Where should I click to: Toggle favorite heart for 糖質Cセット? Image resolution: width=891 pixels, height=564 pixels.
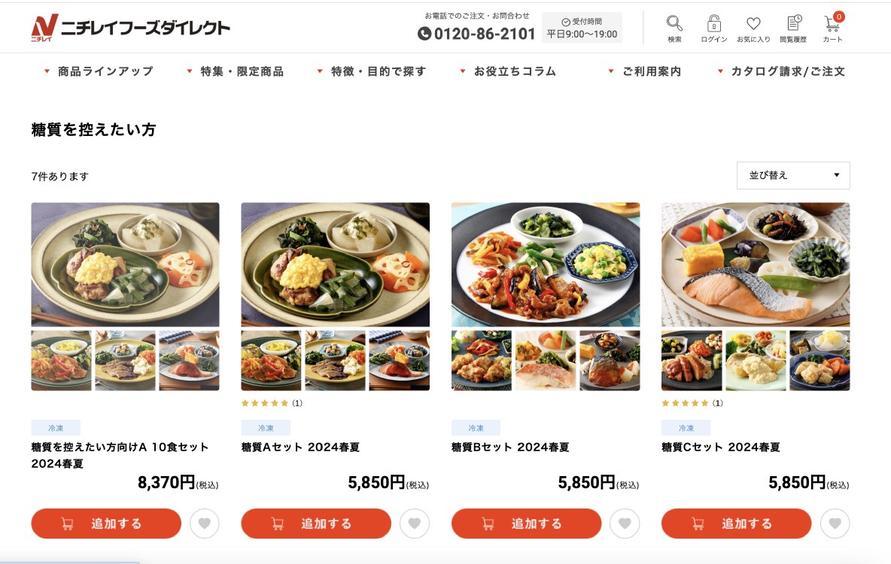(835, 524)
